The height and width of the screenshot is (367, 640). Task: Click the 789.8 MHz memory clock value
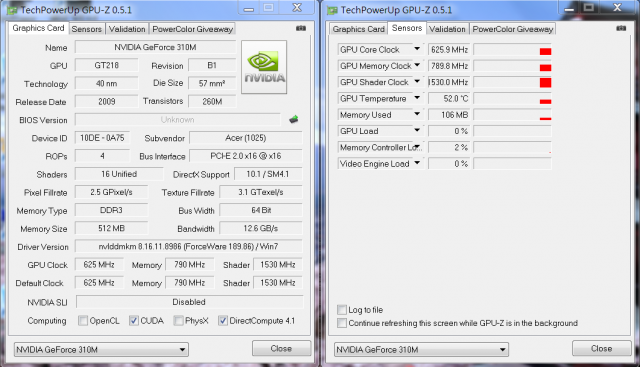pos(449,66)
